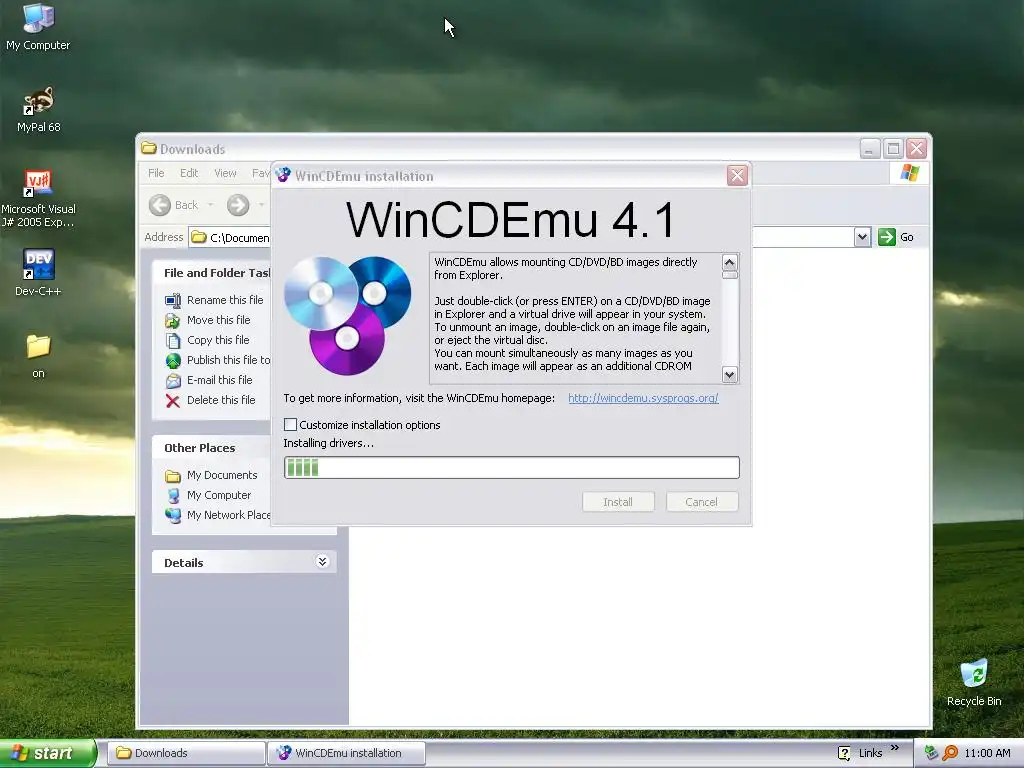The image size is (1024, 768).
Task: Click the My Network Places icon
Action: pyautogui.click(x=173, y=515)
